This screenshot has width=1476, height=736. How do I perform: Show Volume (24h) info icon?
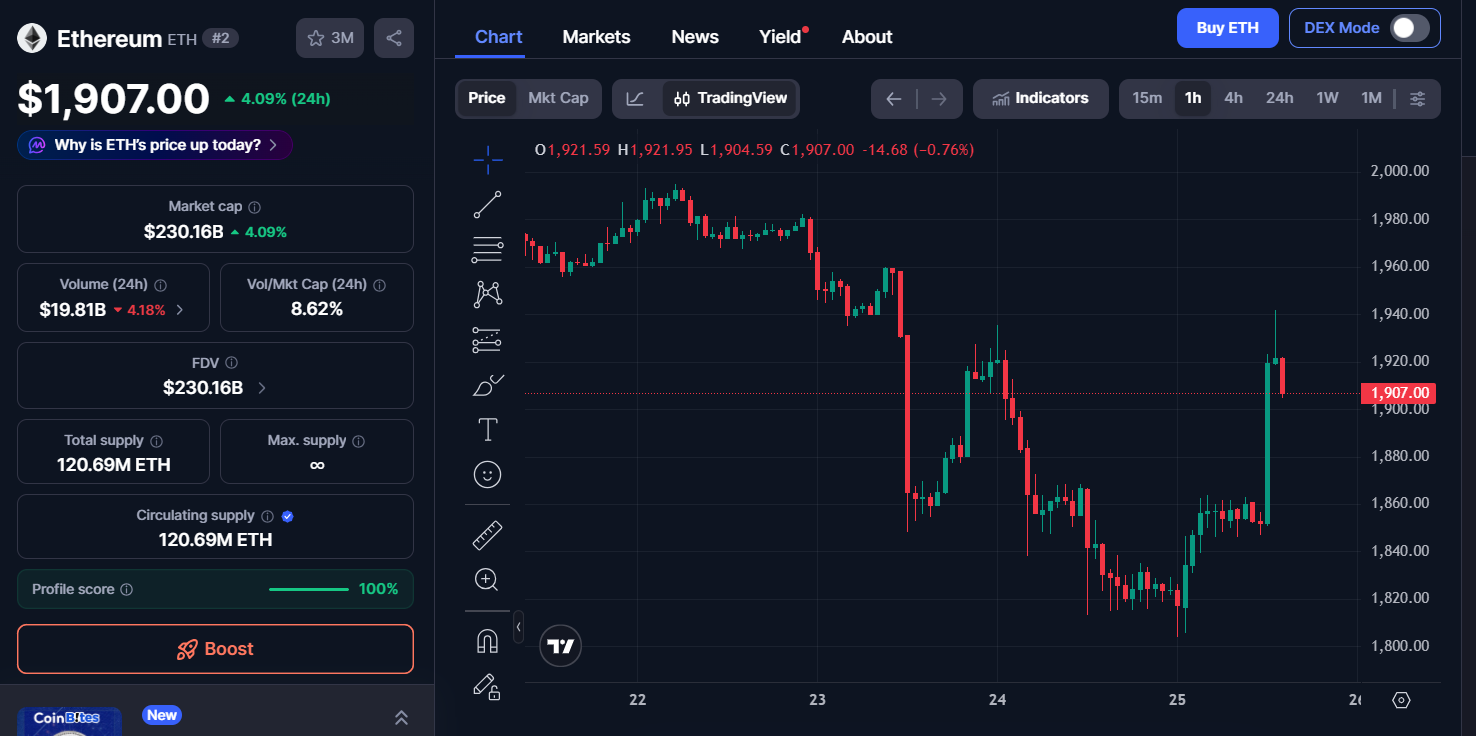pos(161,285)
